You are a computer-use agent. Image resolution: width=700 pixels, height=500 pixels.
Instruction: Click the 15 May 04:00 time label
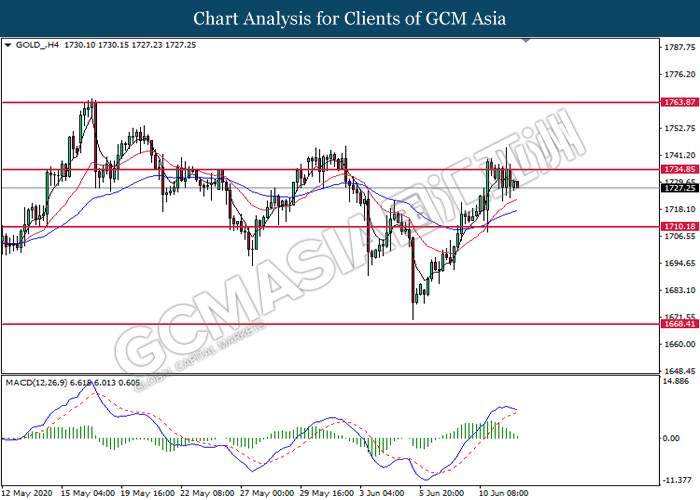pos(88,493)
